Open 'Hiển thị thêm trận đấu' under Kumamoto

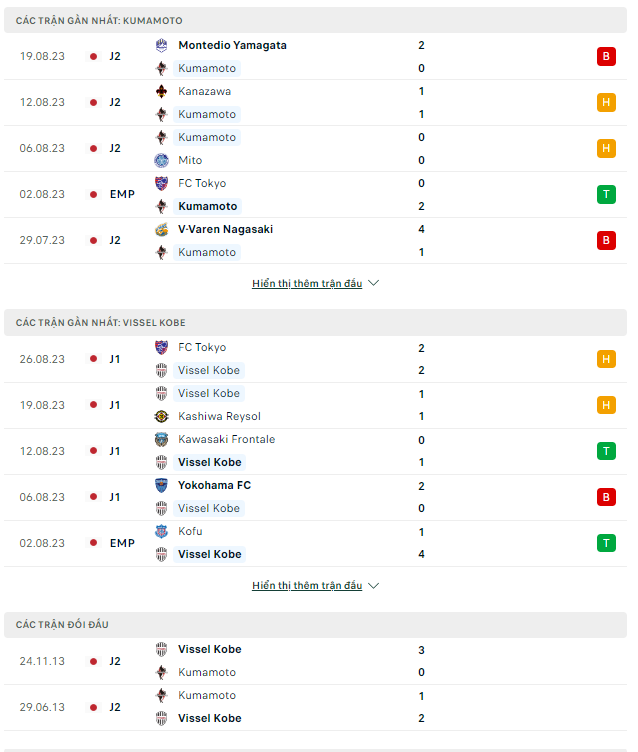tap(307, 283)
